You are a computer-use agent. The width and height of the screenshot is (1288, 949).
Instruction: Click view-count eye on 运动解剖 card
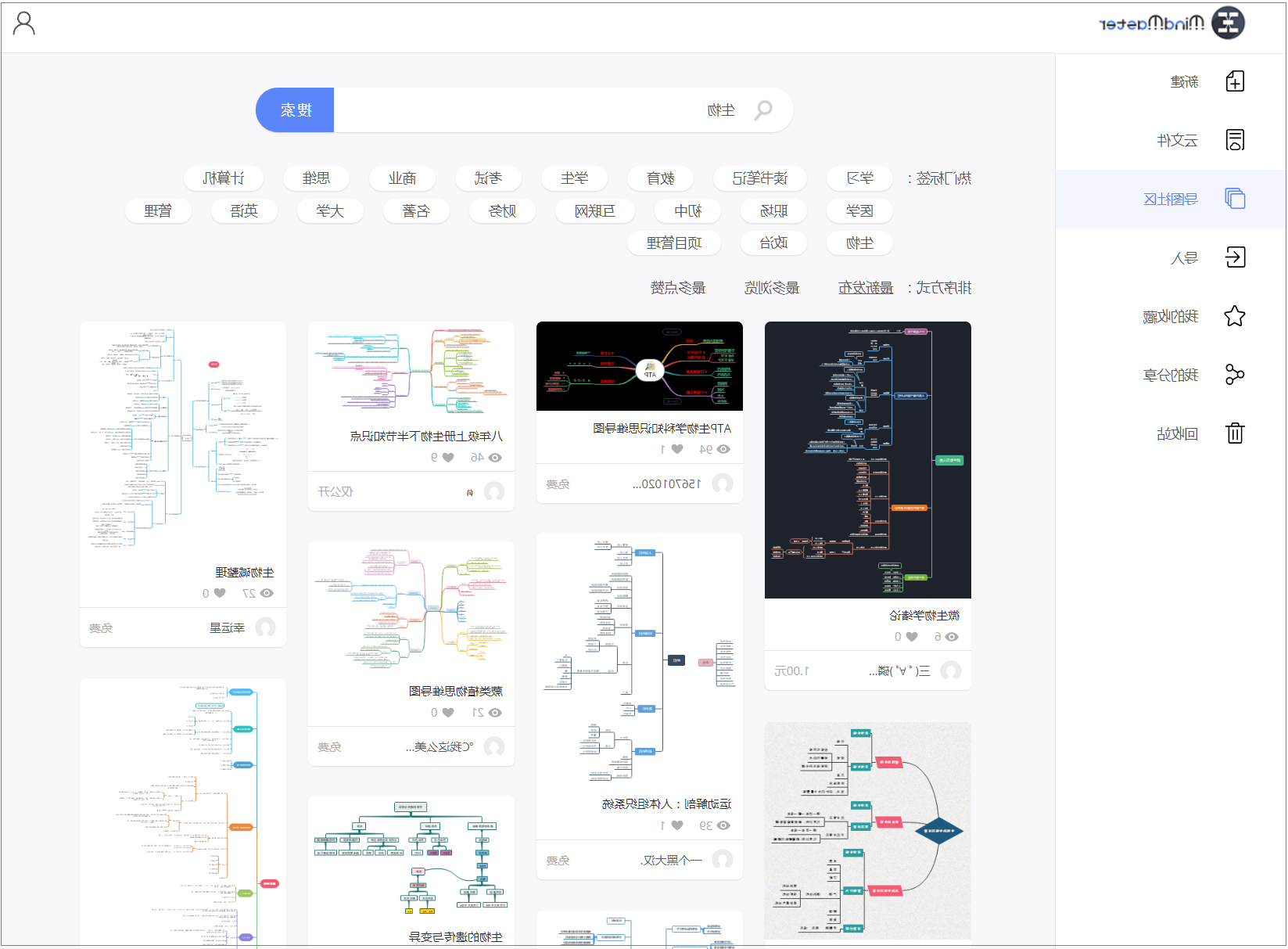[x=723, y=825]
